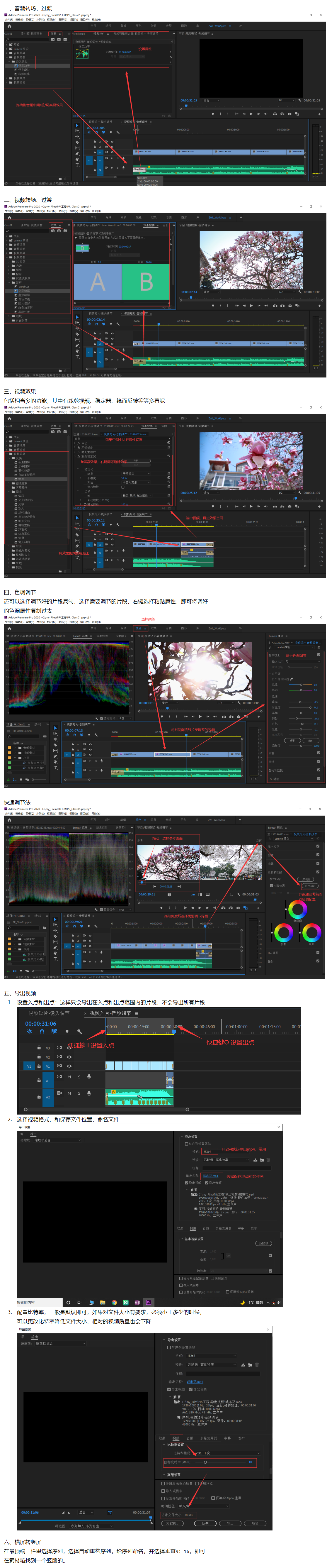The height and width of the screenshot is (1568, 327).
Task: Play the program monitor in the 音频转场 screenshot
Action: click(251, 113)
